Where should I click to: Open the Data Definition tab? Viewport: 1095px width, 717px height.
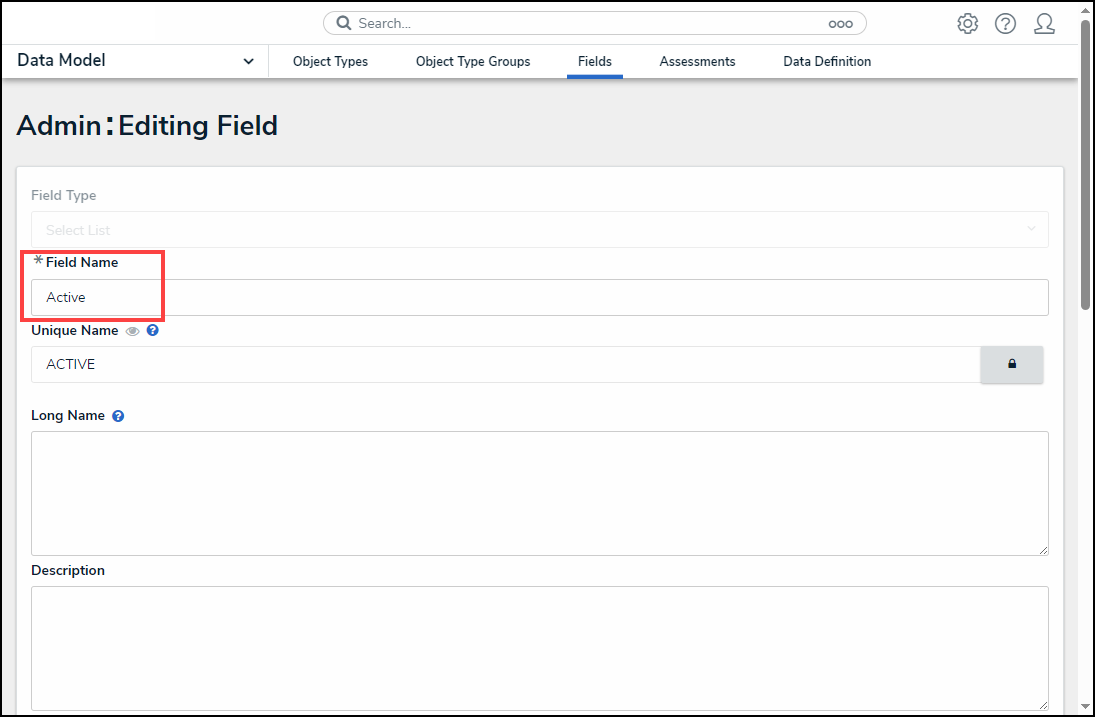827,62
